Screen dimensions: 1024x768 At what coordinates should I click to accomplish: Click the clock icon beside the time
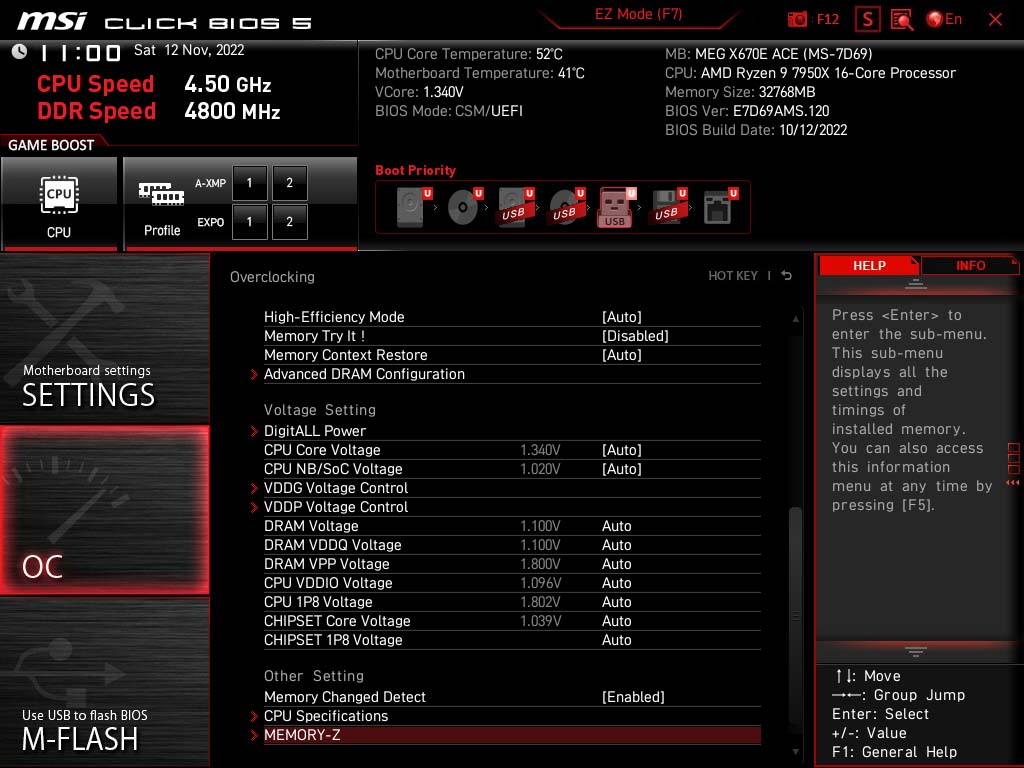(19, 51)
